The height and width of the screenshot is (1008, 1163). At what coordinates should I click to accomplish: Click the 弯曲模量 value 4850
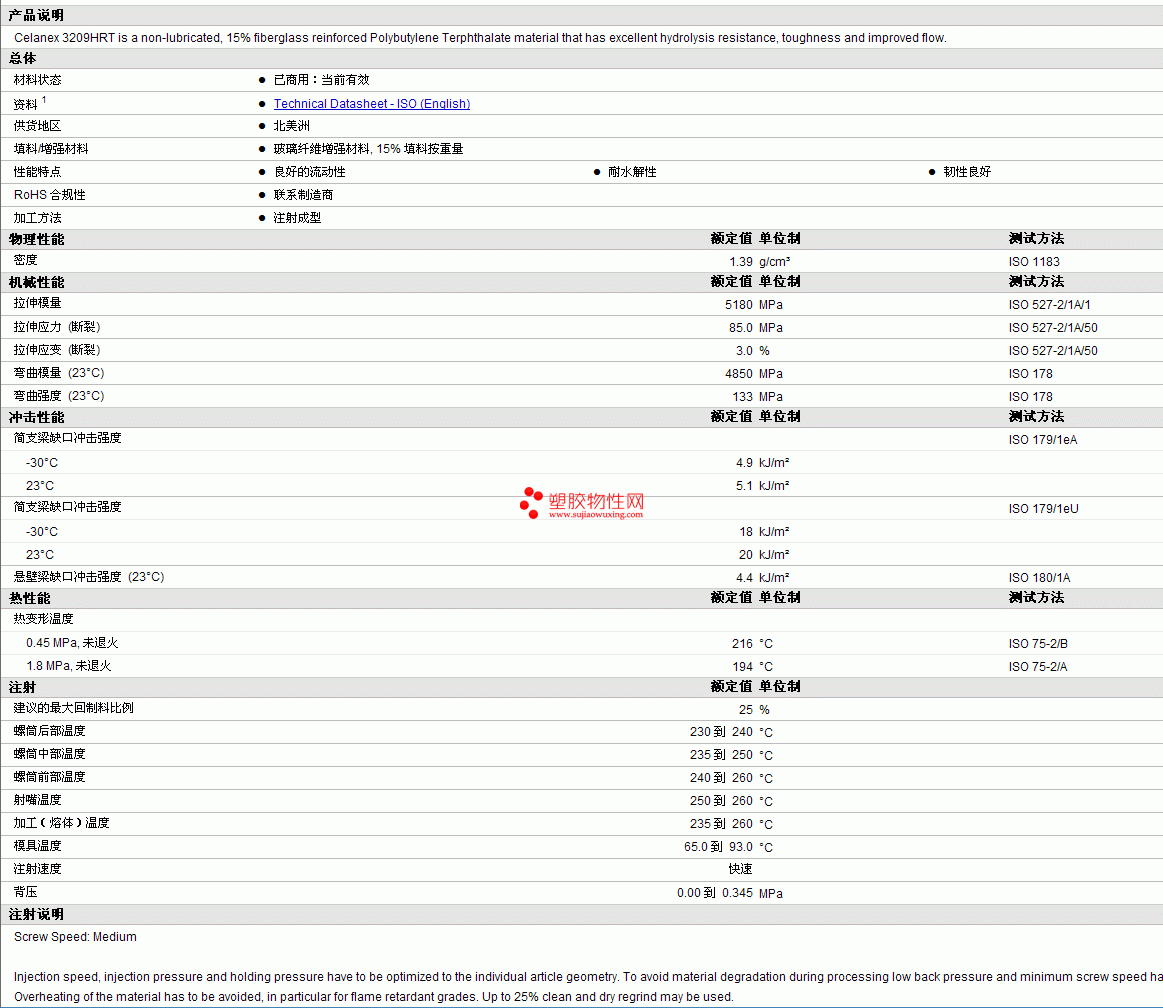pos(739,374)
